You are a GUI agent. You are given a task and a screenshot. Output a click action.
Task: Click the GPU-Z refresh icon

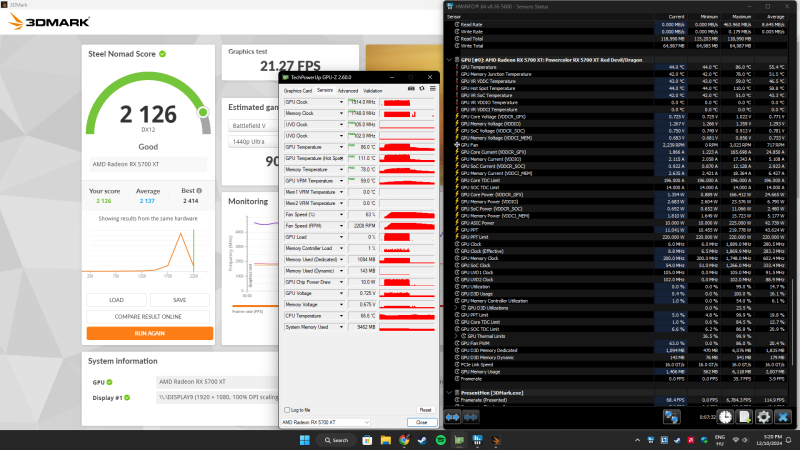click(422, 89)
